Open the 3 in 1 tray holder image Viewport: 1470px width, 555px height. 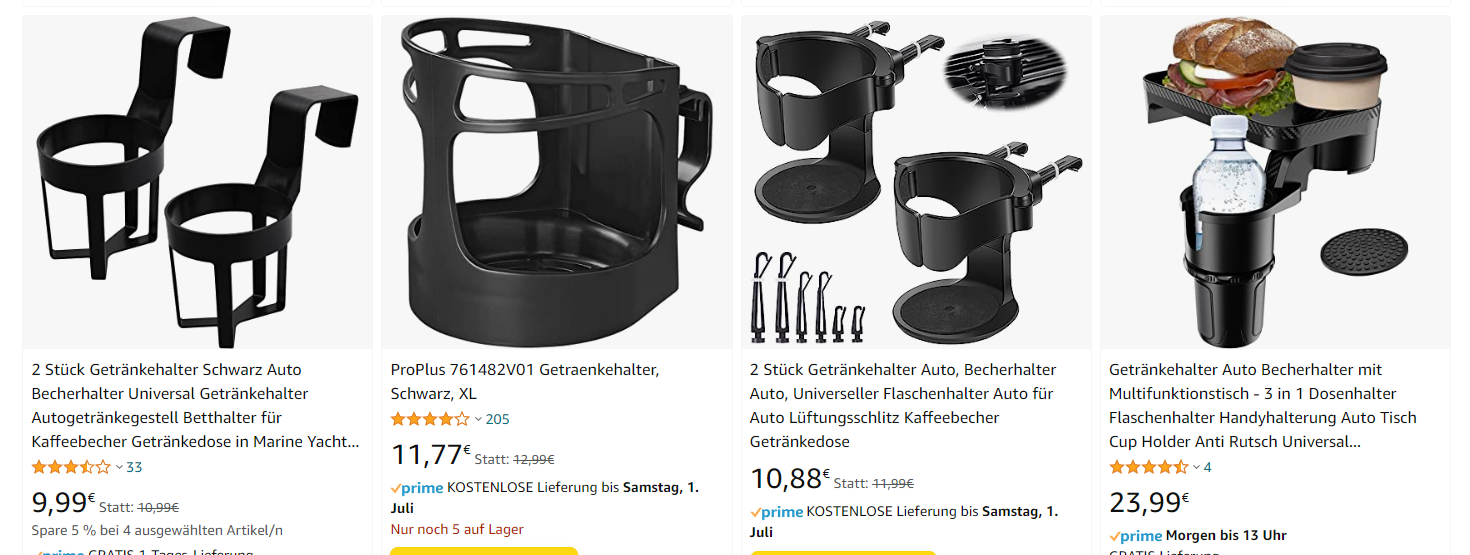(1275, 182)
